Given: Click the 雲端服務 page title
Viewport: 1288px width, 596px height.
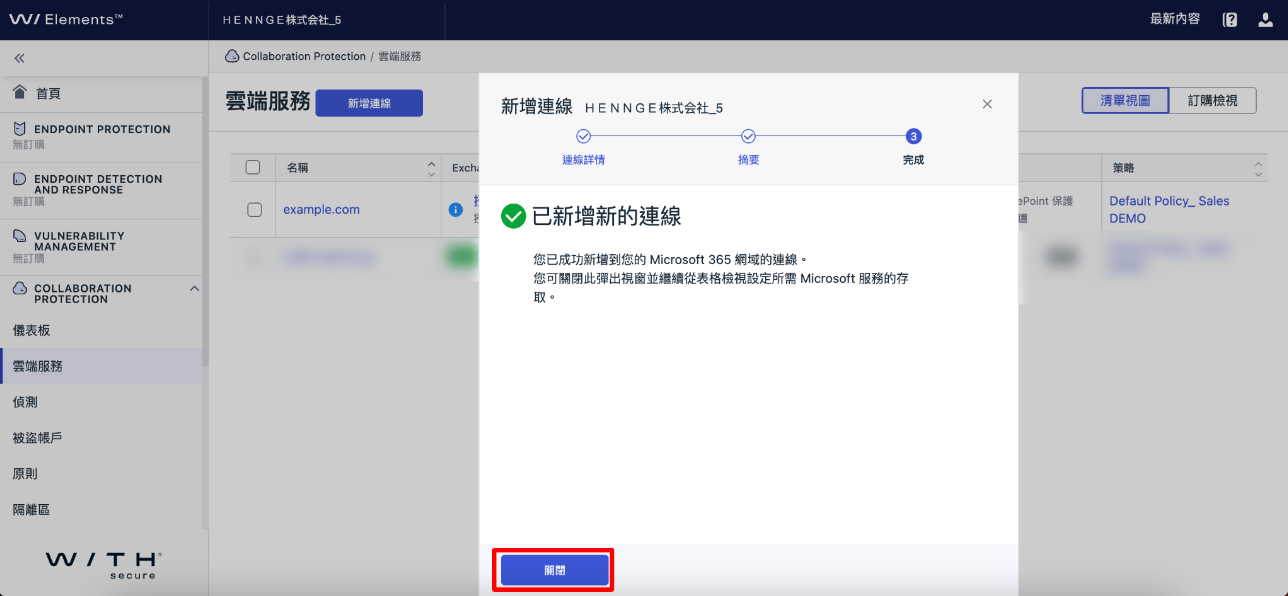Looking at the screenshot, I should coord(268,102).
